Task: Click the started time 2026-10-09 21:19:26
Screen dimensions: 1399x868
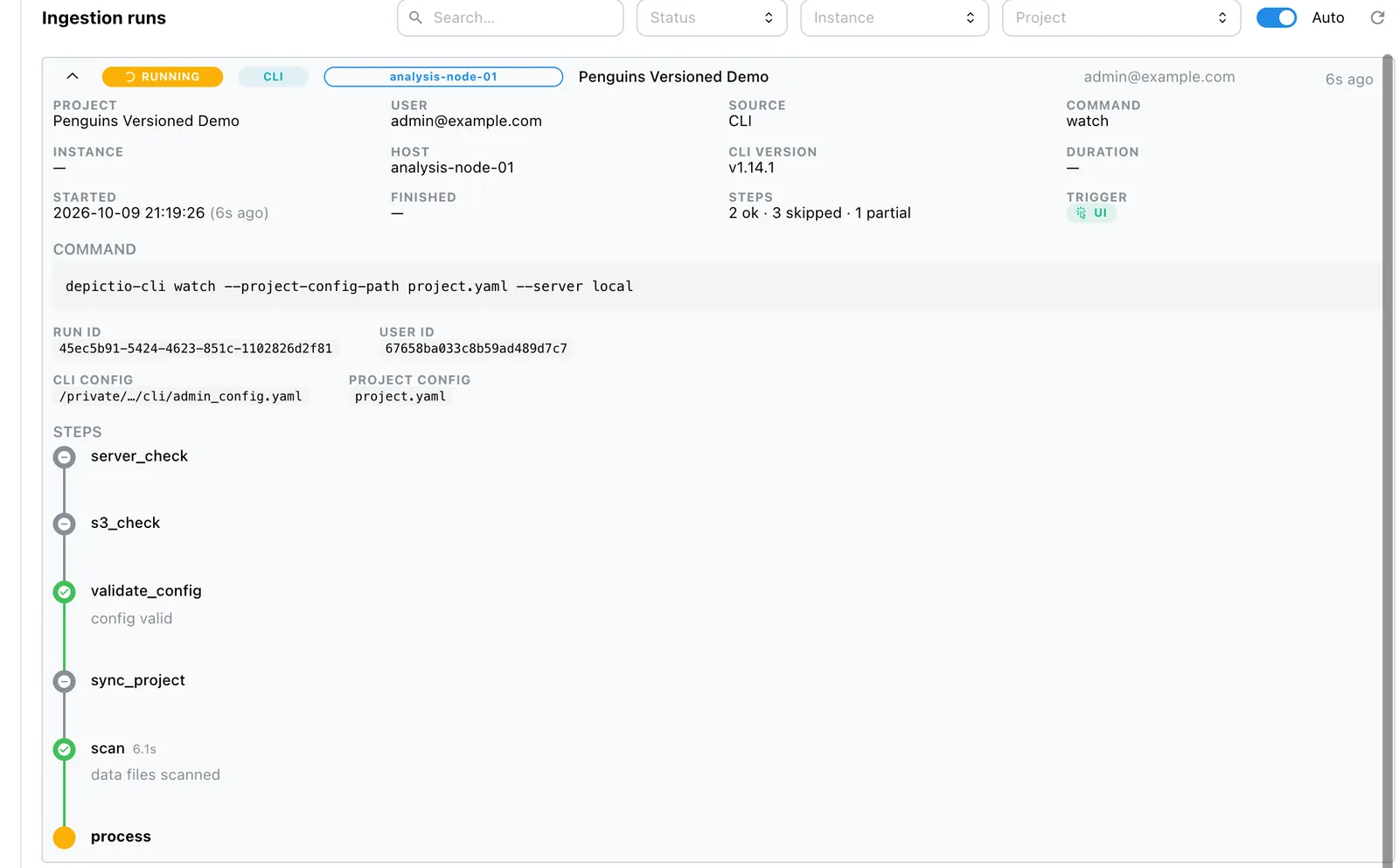Action: point(129,213)
